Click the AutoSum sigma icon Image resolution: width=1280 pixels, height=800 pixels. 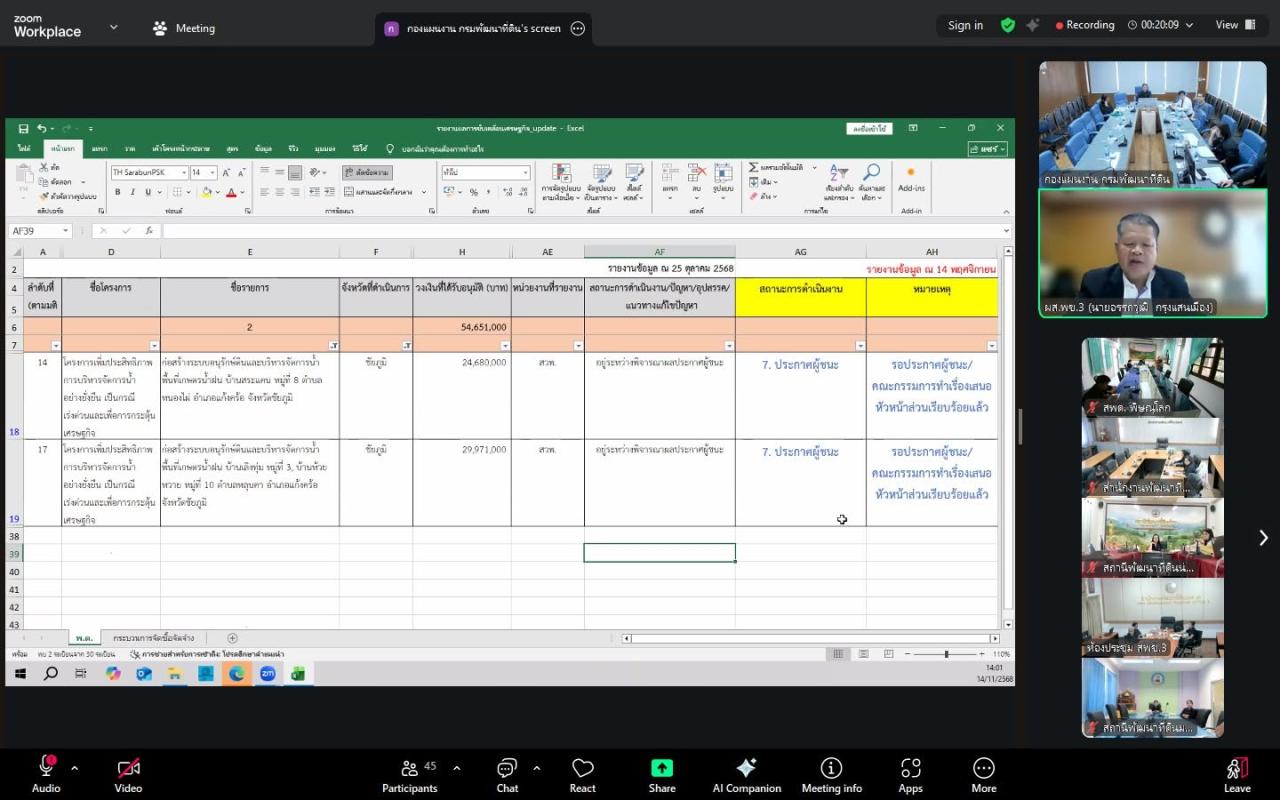(755, 167)
